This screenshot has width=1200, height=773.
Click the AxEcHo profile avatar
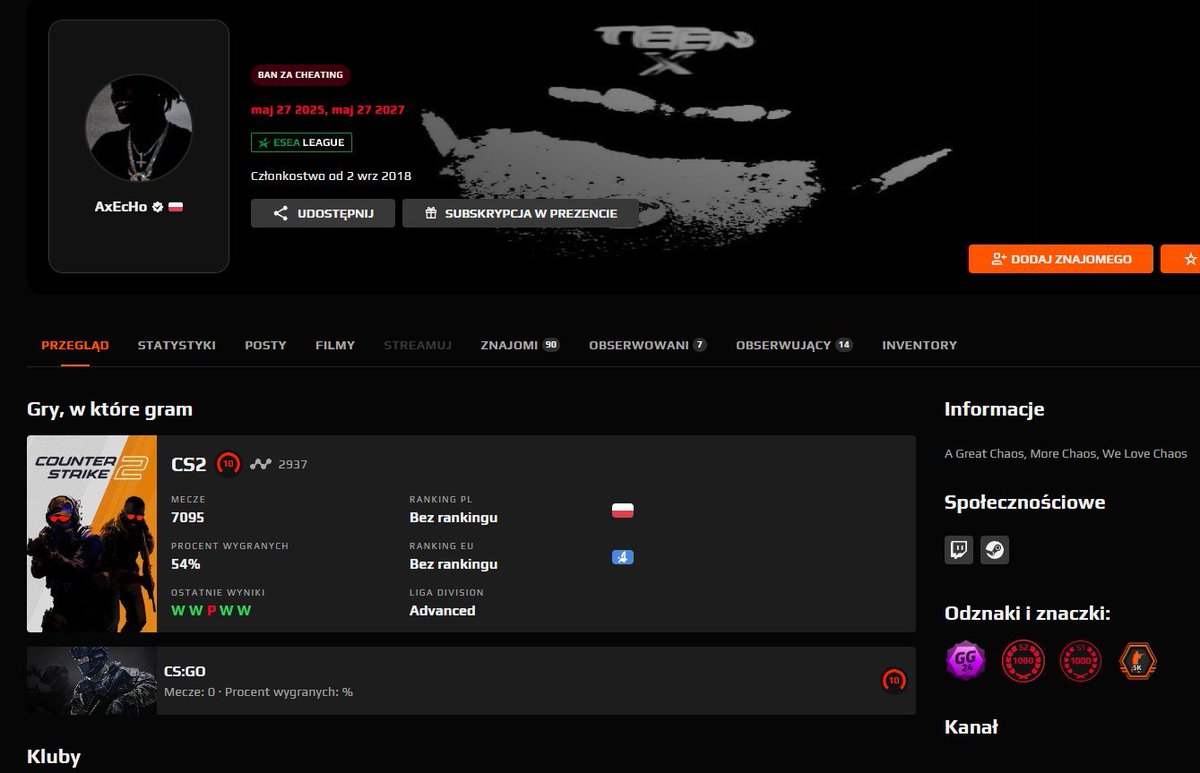point(139,128)
